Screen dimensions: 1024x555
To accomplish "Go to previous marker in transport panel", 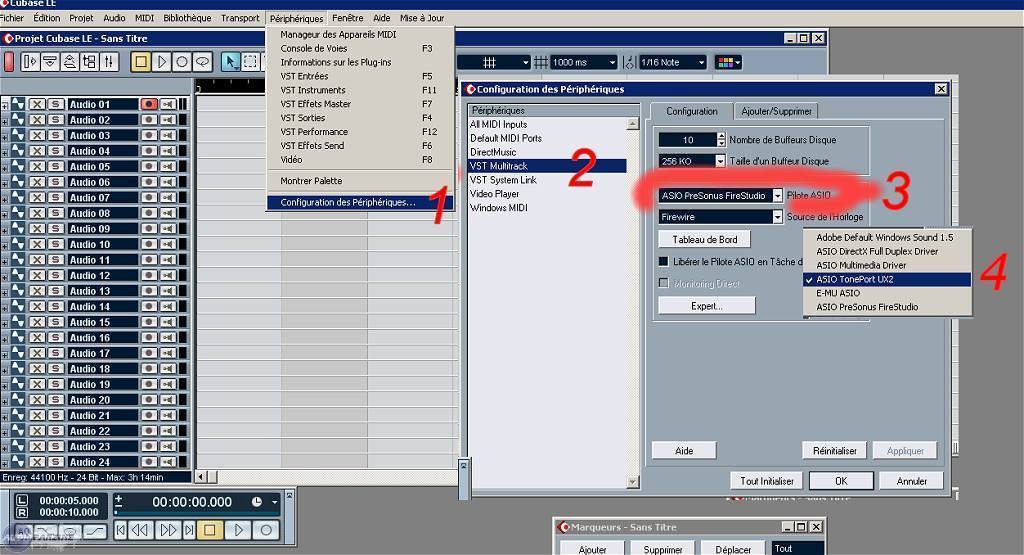I will pos(121,530).
